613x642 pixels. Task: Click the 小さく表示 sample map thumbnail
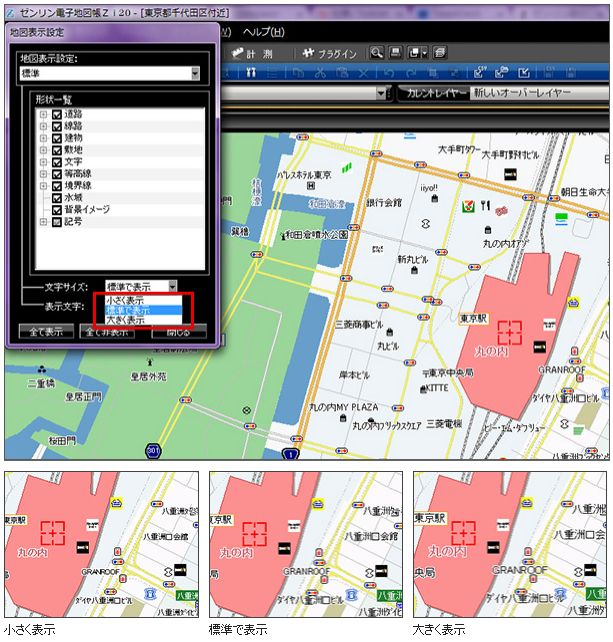102,544
